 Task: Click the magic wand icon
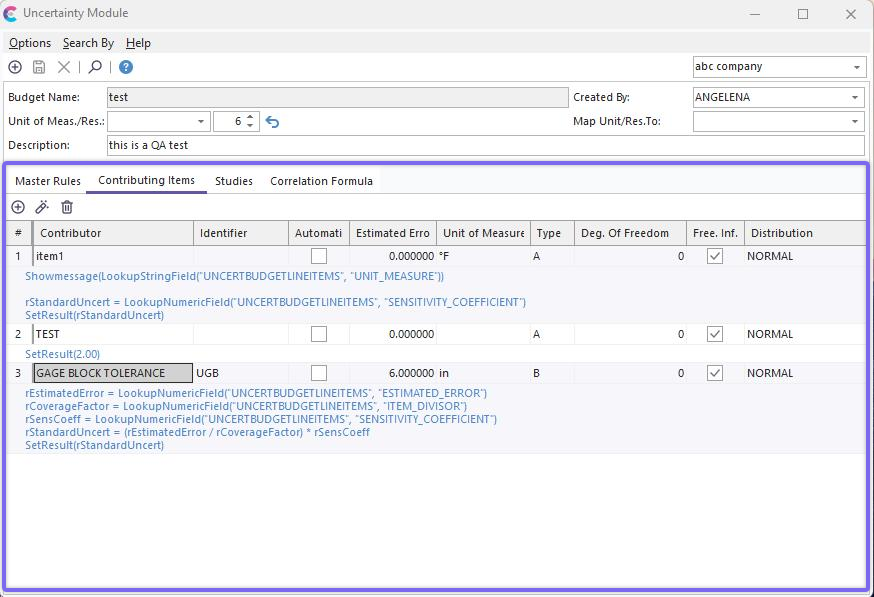click(x=42, y=207)
